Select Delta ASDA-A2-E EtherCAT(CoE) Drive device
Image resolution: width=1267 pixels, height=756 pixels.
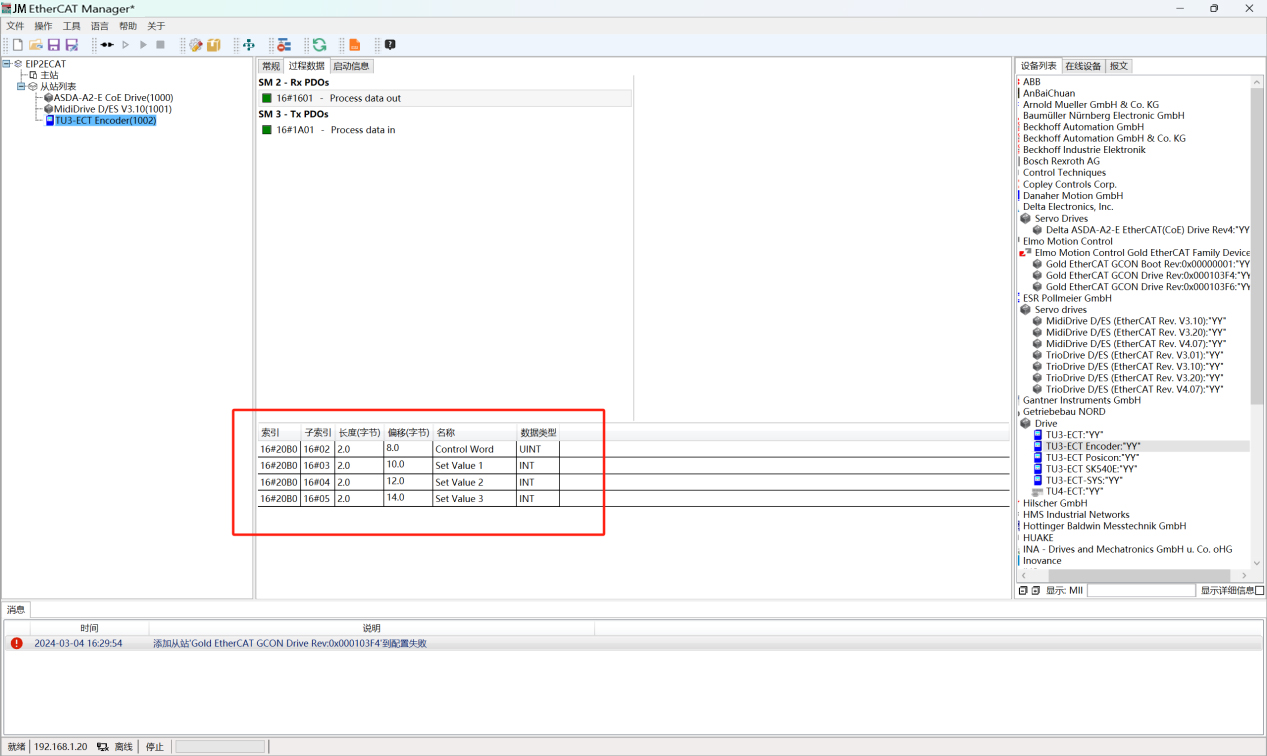click(x=1147, y=229)
